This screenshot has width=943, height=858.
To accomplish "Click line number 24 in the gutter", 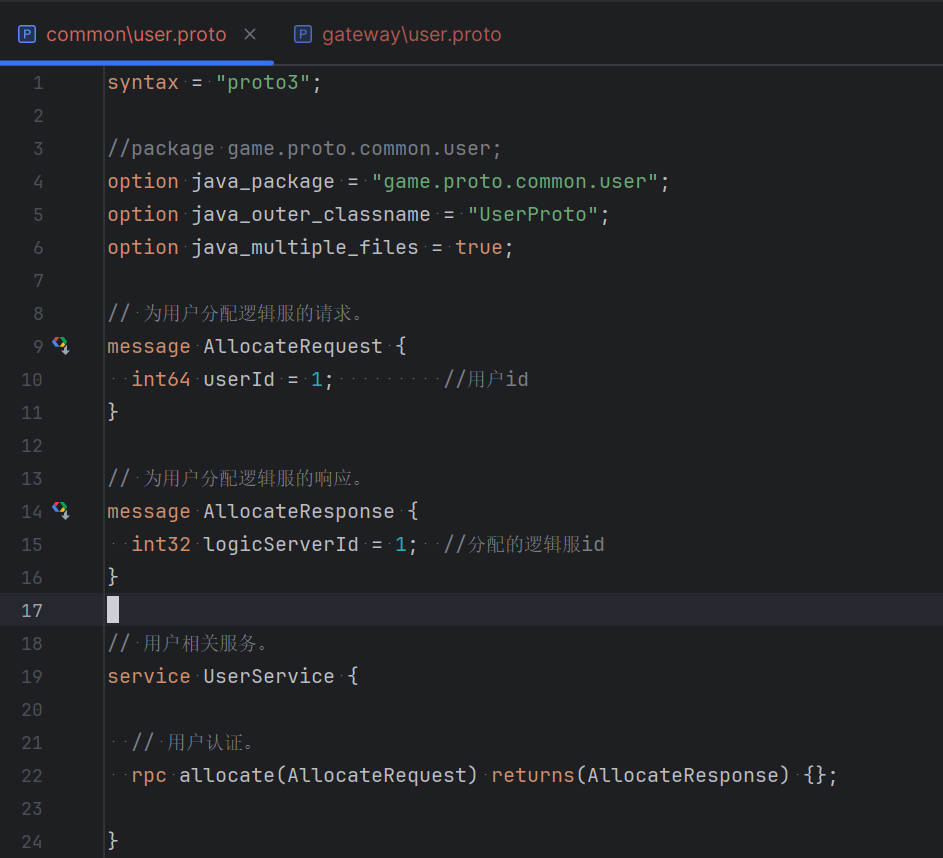I will (x=31, y=841).
